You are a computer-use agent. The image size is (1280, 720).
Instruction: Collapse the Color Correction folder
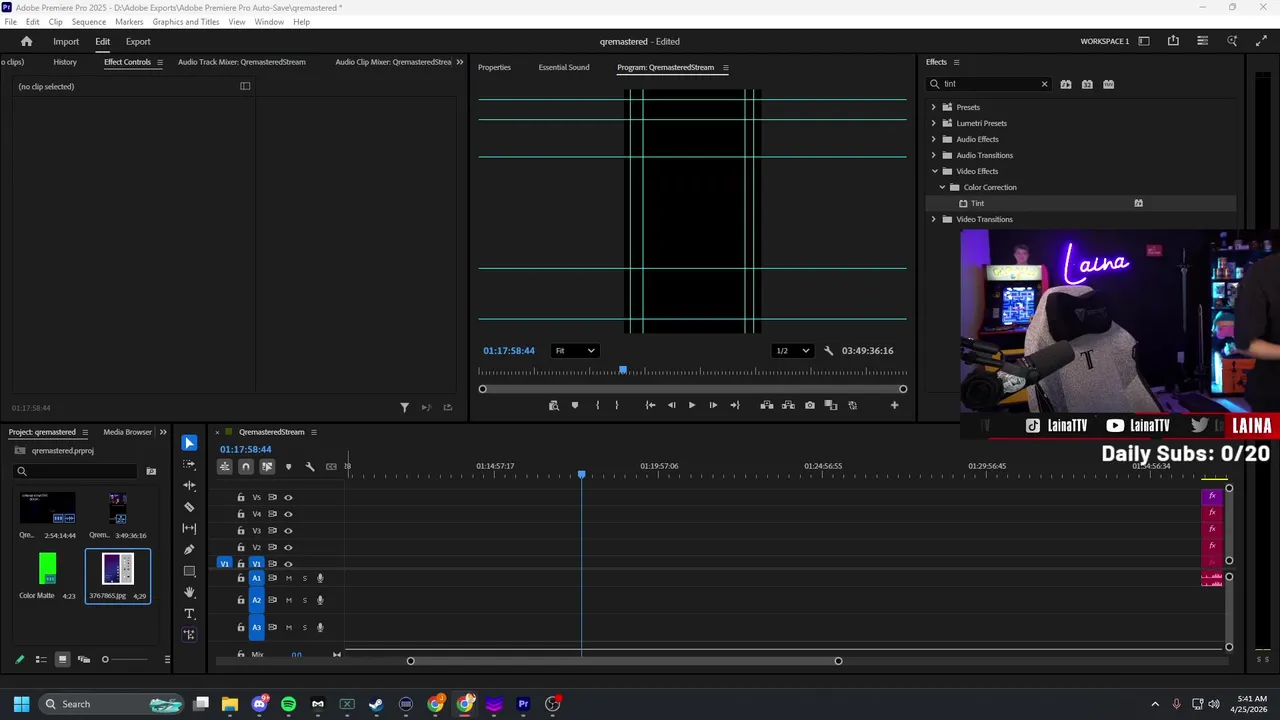tap(942, 187)
